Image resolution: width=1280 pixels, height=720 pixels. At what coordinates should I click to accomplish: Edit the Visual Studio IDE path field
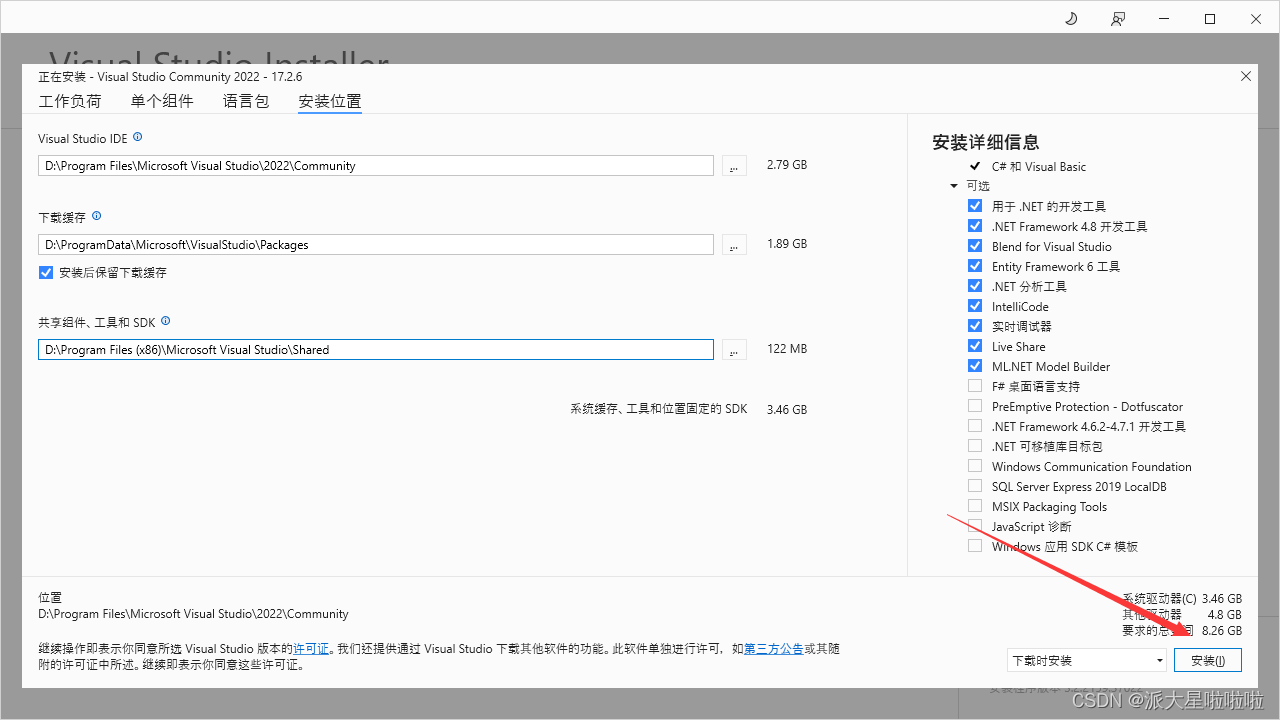376,166
